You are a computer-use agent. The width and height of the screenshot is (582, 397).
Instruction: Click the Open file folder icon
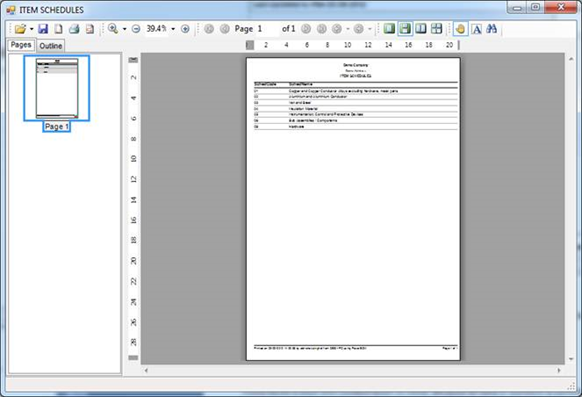20,29
